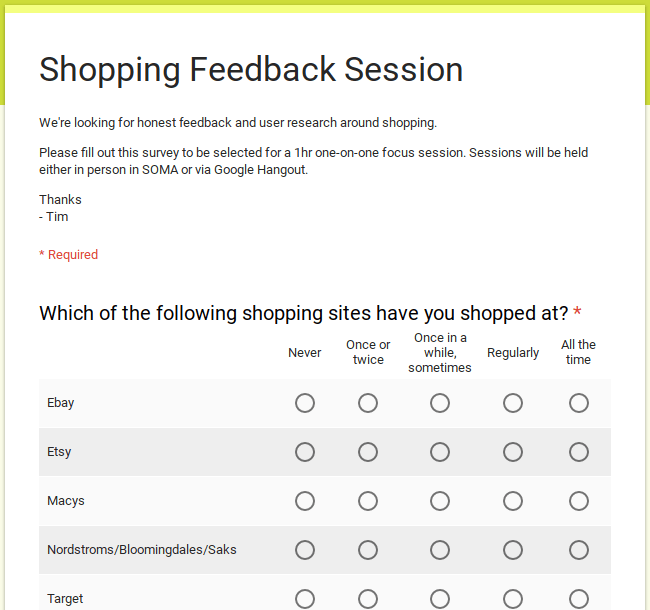The image size is (650, 610).
Task: Pick Once in a while for Etsy
Action: (440, 452)
